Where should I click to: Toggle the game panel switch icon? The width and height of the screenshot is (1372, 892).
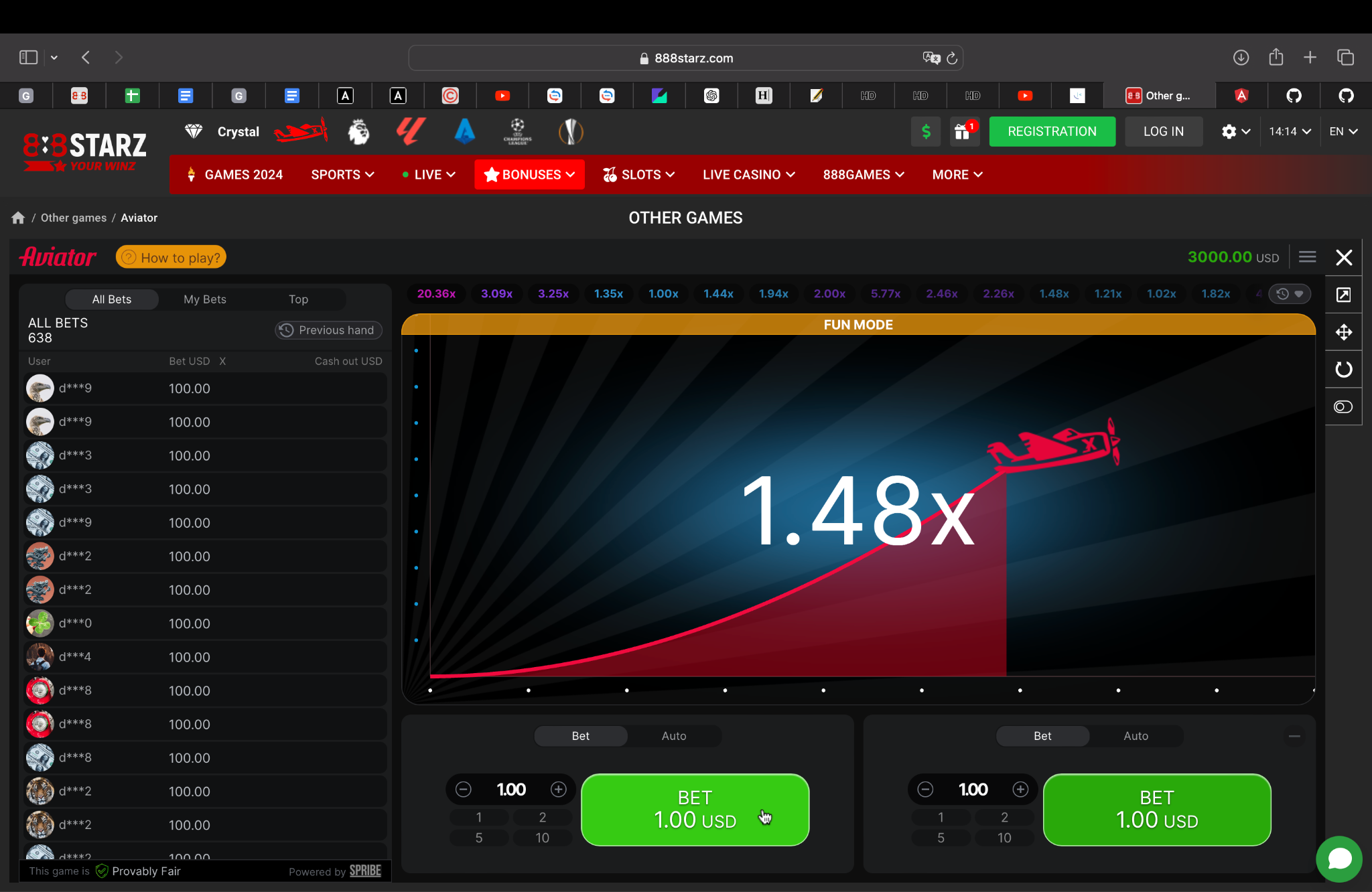(x=1343, y=407)
